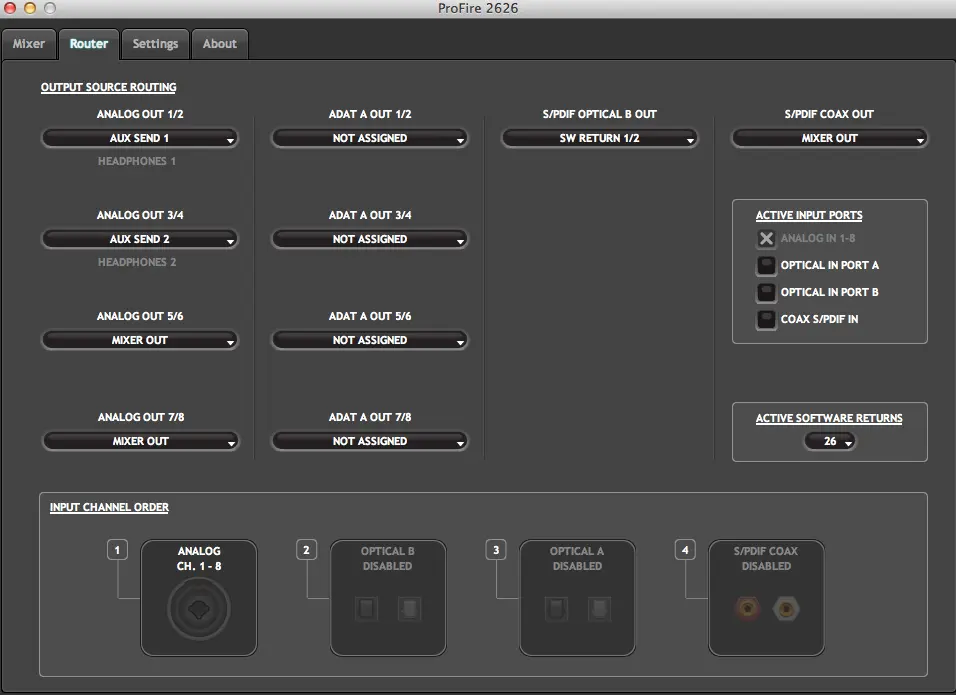Open Analog Out 5/6 source dropdown

pyautogui.click(x=140, y=340)
